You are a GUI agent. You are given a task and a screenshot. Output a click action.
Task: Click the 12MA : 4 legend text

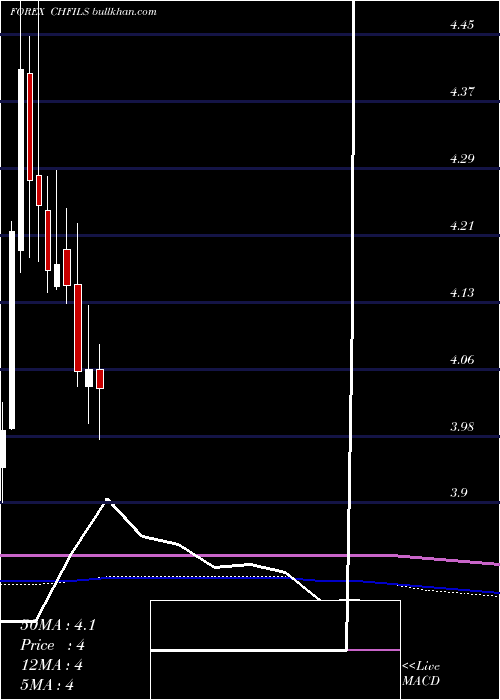[52, 665]
